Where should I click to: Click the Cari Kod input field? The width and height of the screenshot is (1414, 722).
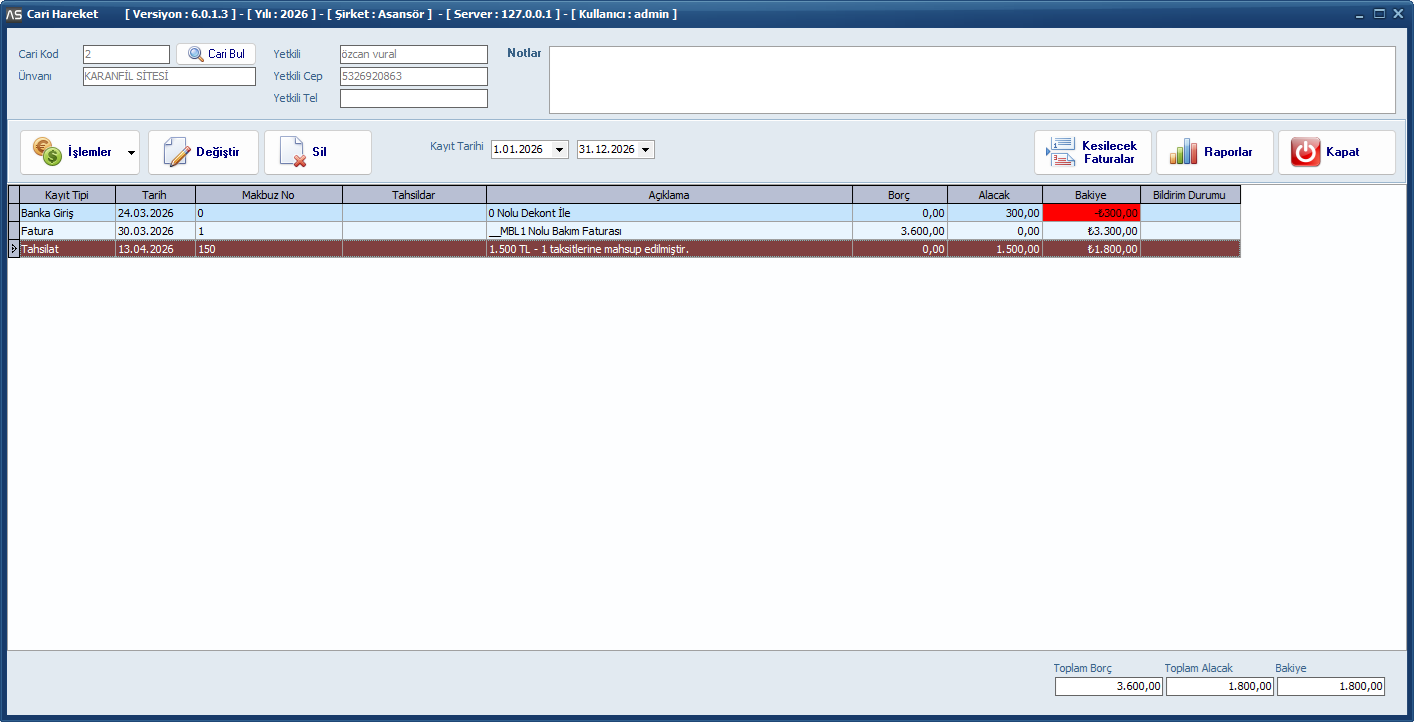tap(126, 54)
